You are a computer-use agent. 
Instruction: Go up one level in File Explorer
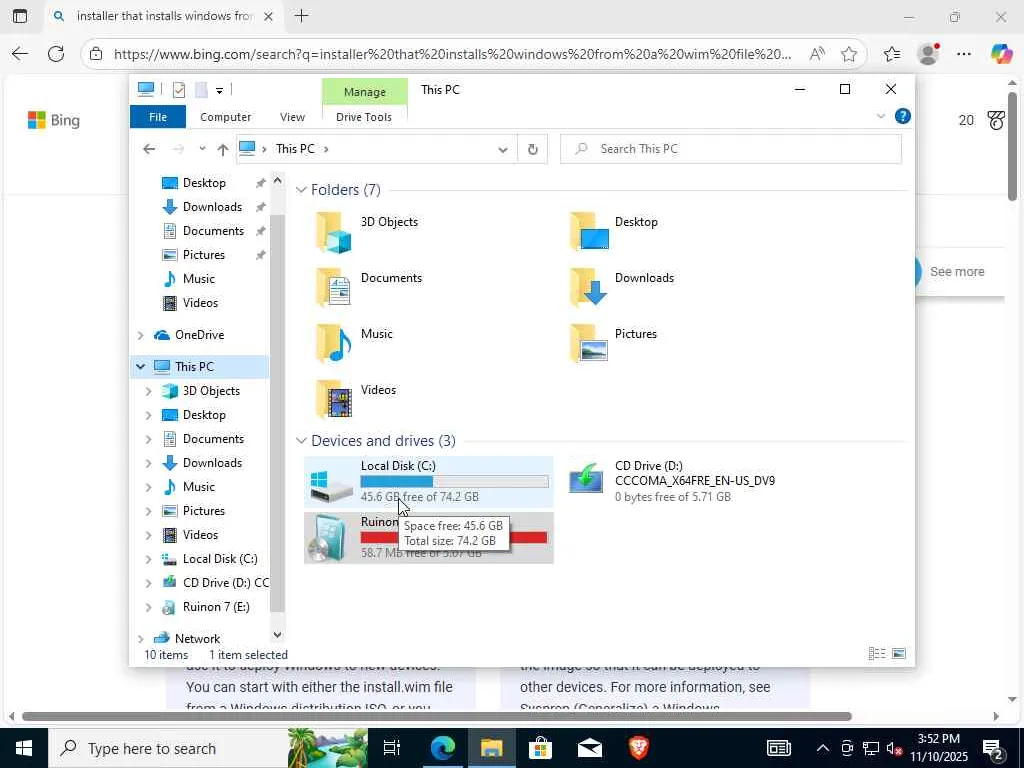pos(223,150)
